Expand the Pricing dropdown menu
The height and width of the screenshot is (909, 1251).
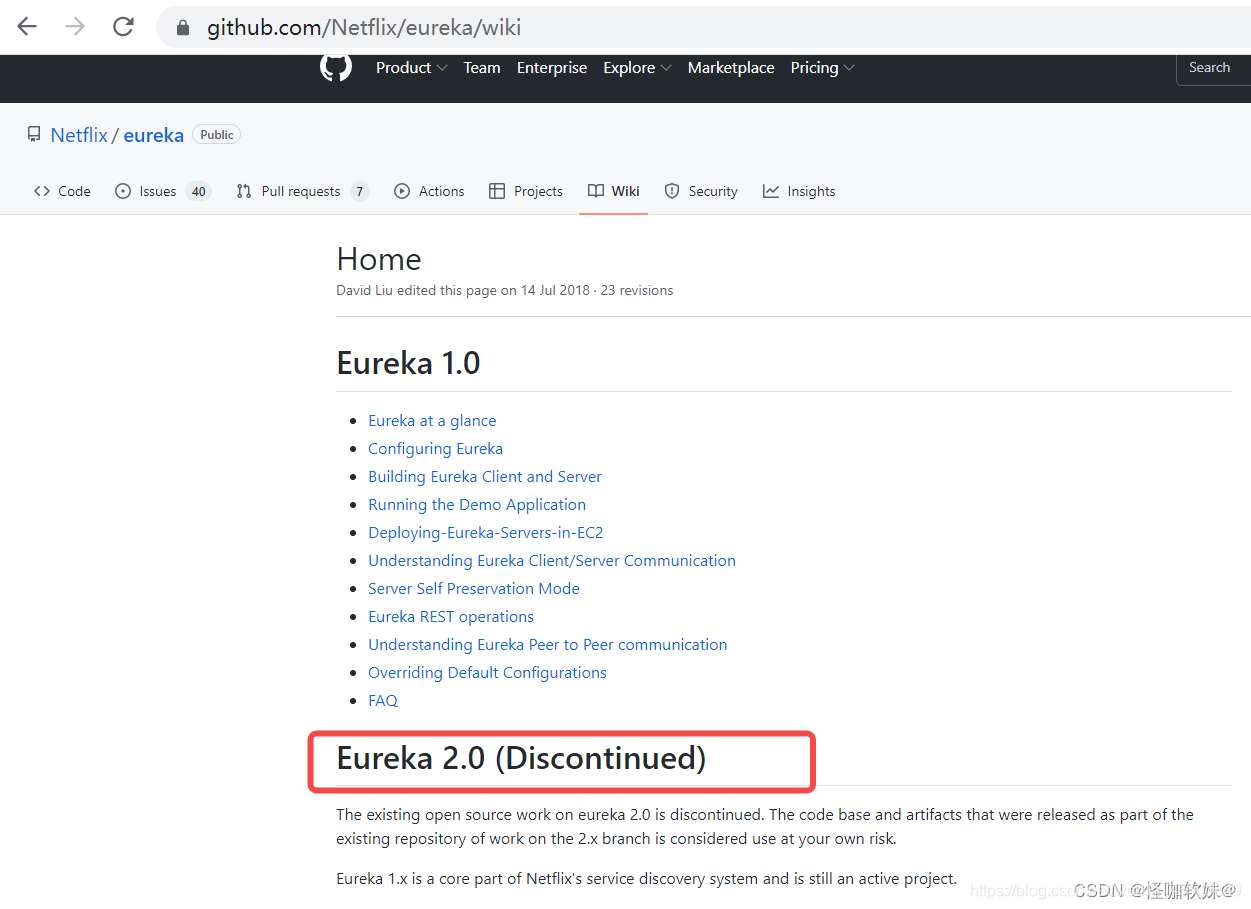pos(822,68)
